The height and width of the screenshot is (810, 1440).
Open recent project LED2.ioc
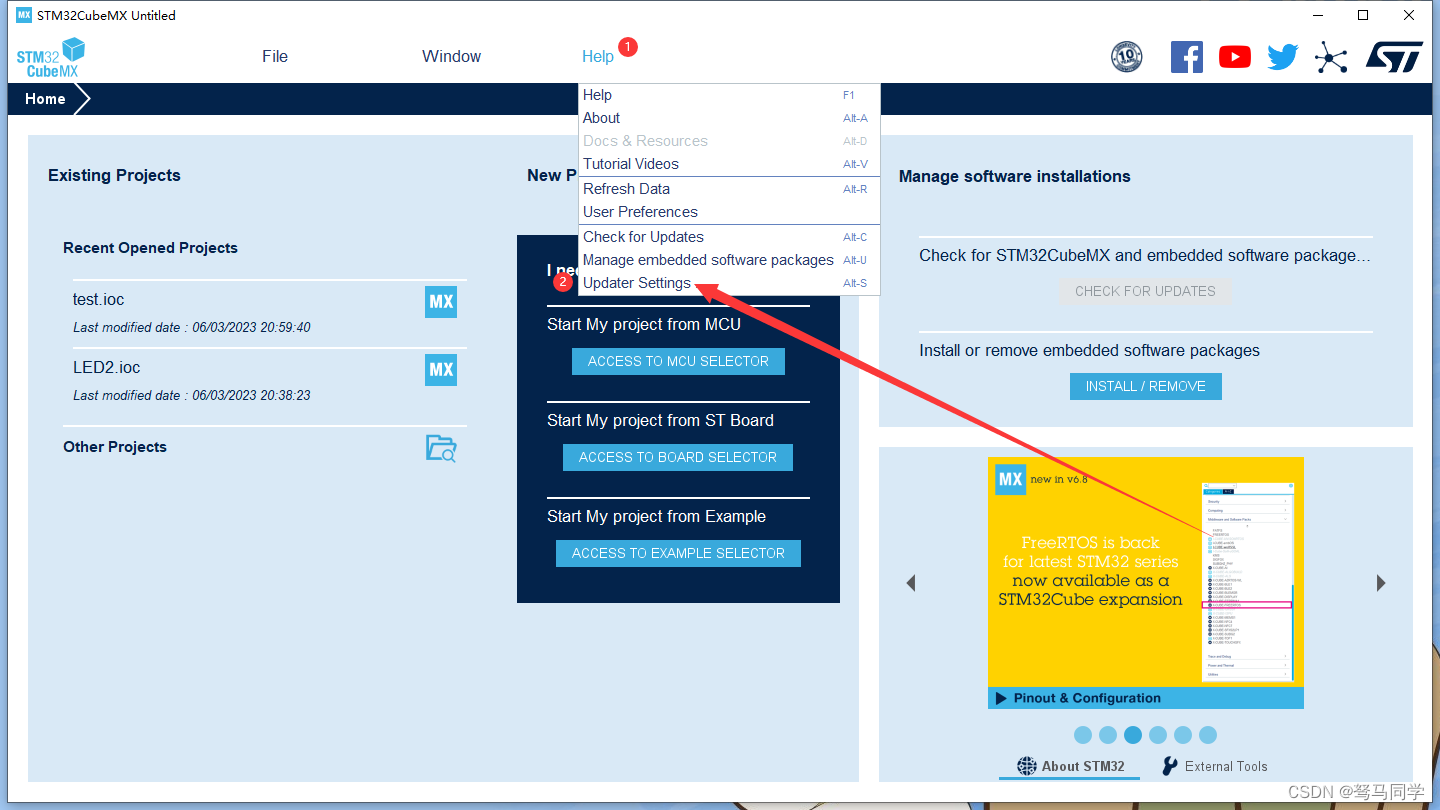(x=106, y=367)
